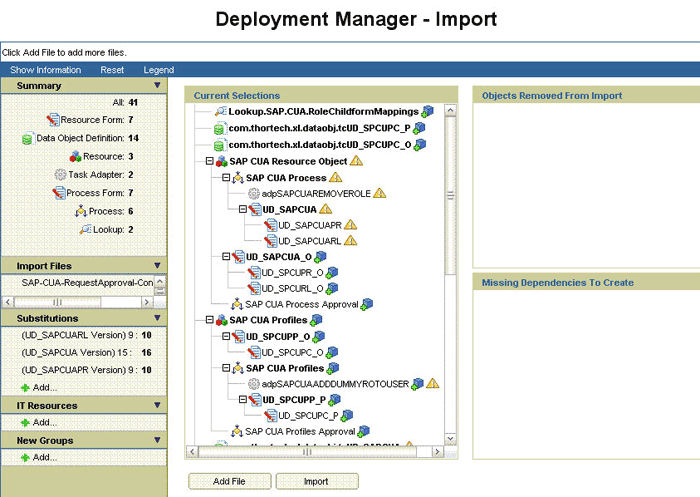Collapse the UD_SAPCUA_O node

pyautogui.click(x=226, y=256)
